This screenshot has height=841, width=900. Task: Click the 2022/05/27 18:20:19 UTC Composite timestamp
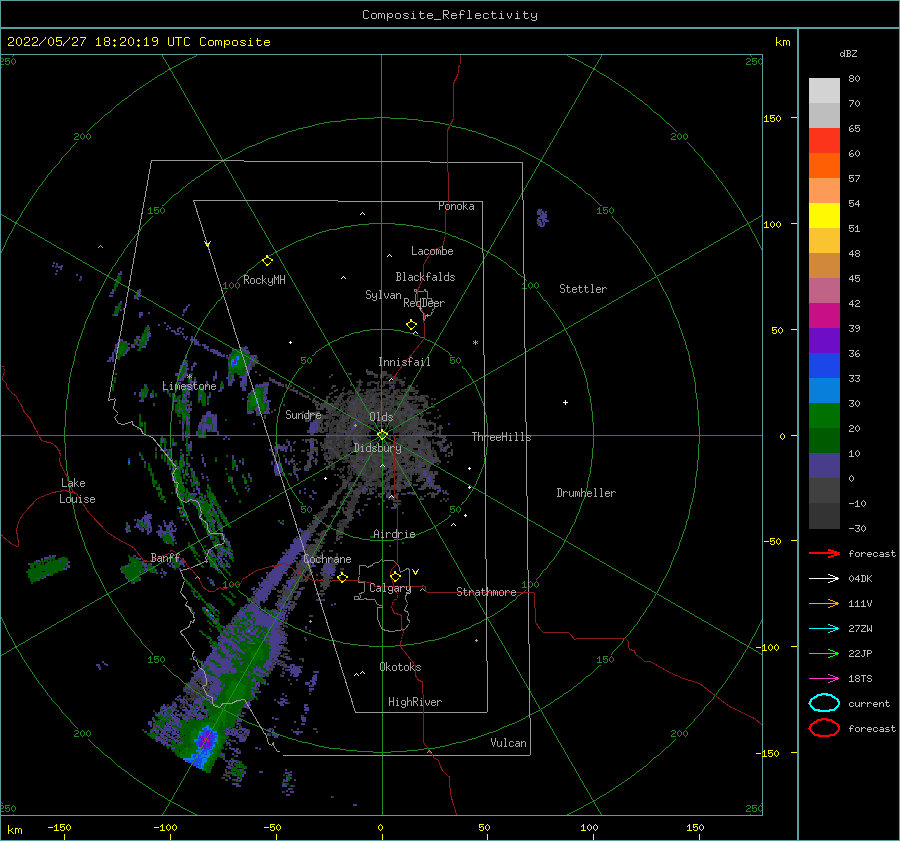pyautogui.click(x=138, y=42)
